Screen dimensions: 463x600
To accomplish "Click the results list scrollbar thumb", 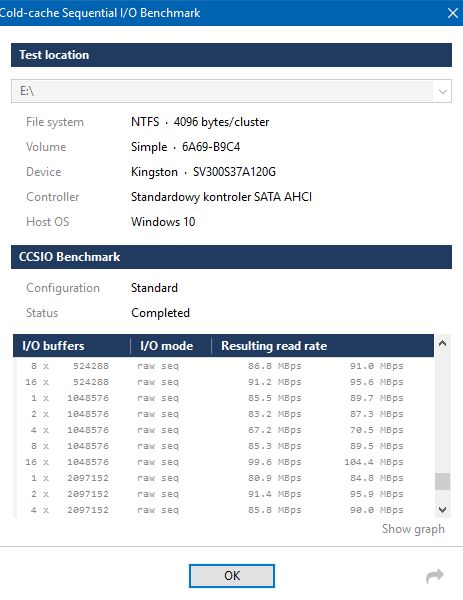I will [442, 481].
